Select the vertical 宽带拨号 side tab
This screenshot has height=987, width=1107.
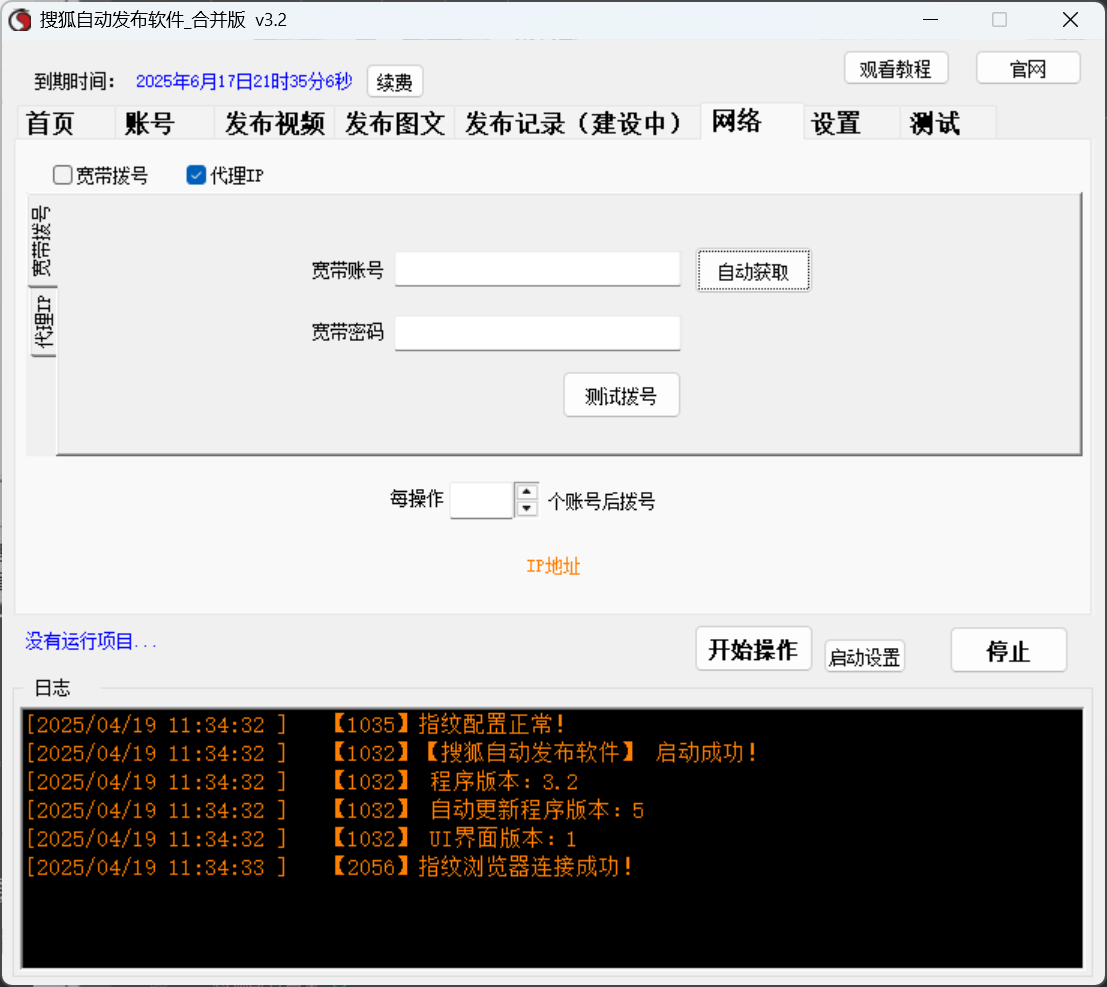tap(42, 241)
